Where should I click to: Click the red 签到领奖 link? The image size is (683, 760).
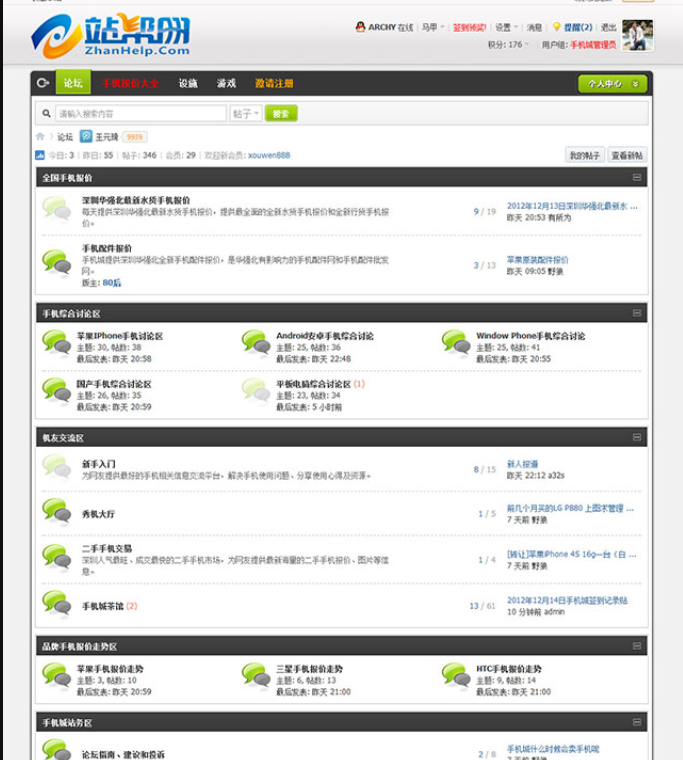point(469,27)
